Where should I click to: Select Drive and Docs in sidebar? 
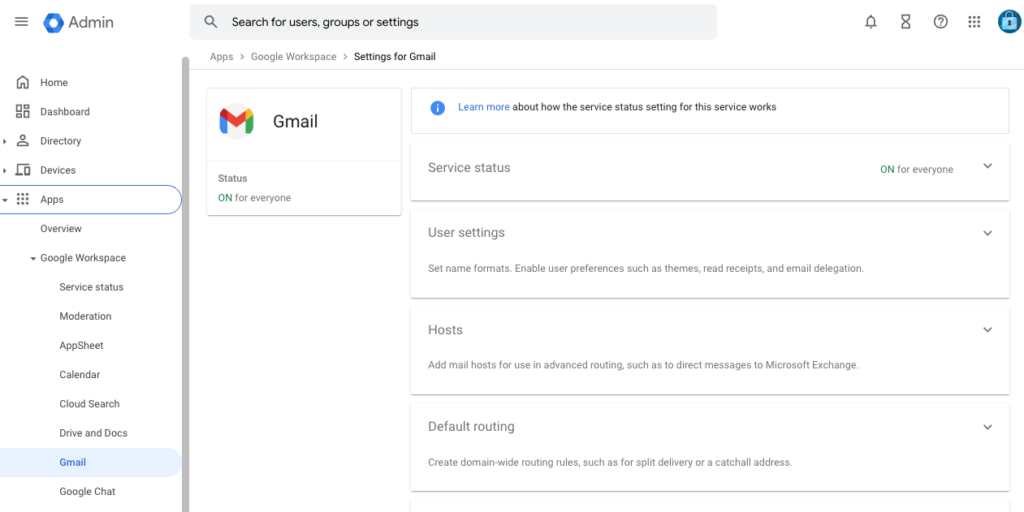coord(93,433)
